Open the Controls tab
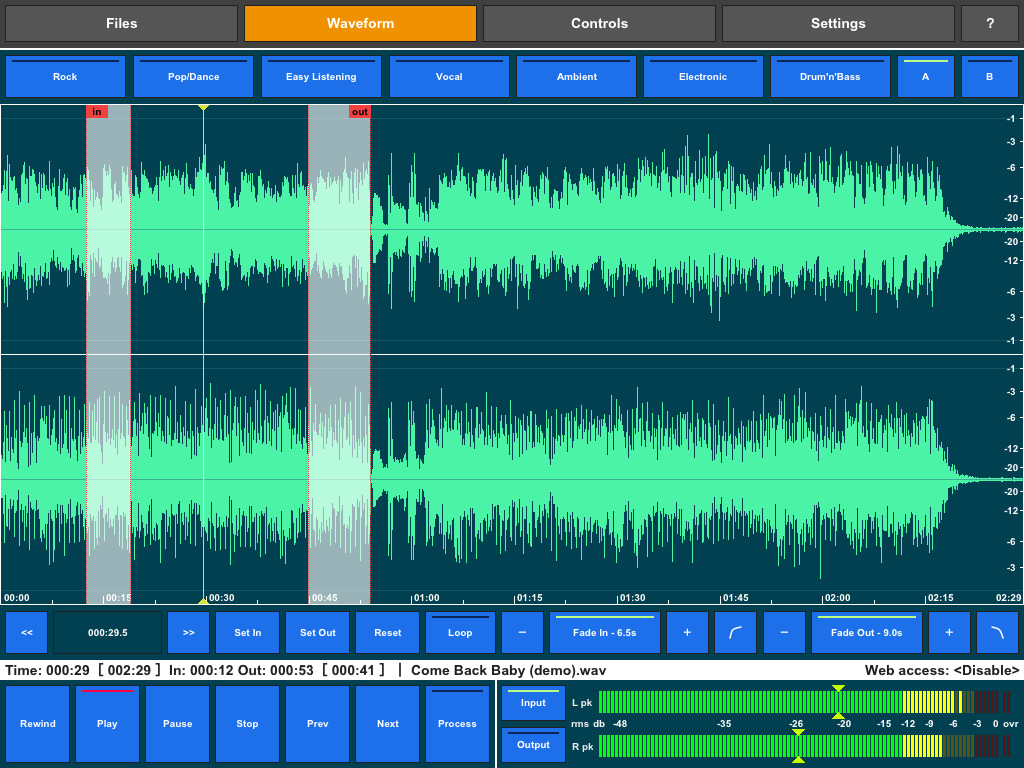This screenshot has height=768, width=1024. tap(600, 24)
